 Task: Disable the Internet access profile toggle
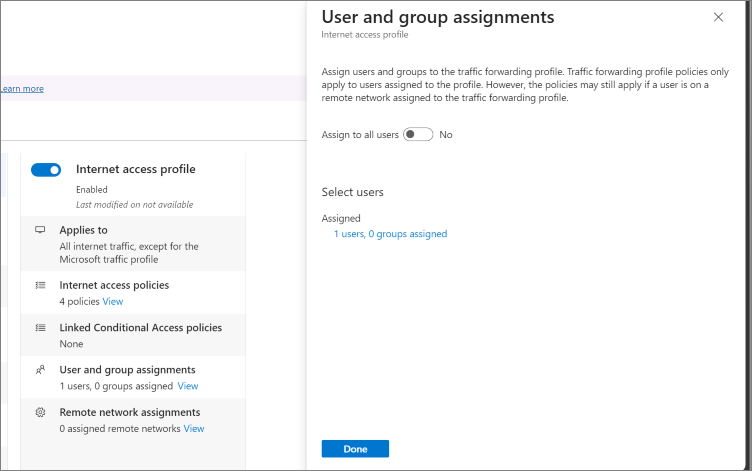46,170
